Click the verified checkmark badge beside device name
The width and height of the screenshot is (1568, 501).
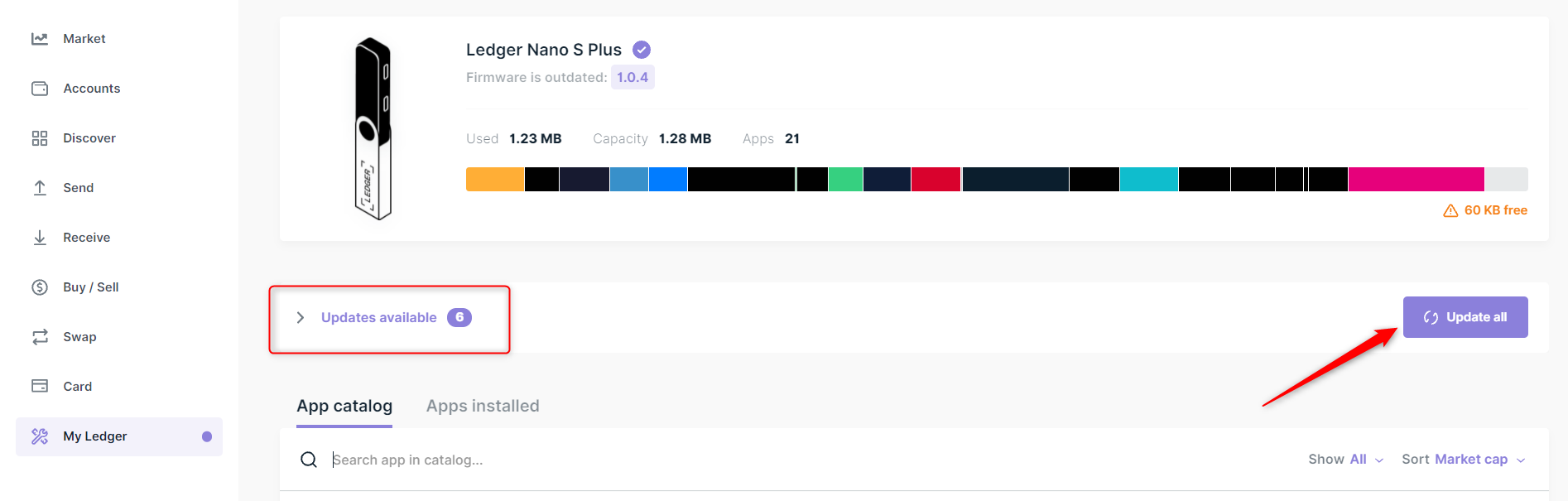point(642,50)
